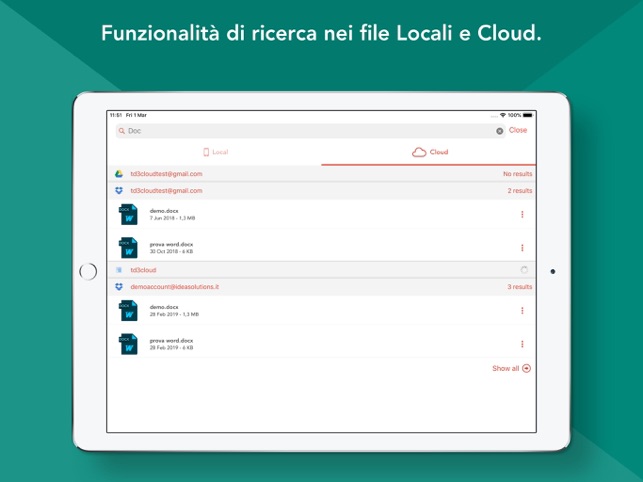Click the Show all link
643x482 pixels.
point(506,368)
